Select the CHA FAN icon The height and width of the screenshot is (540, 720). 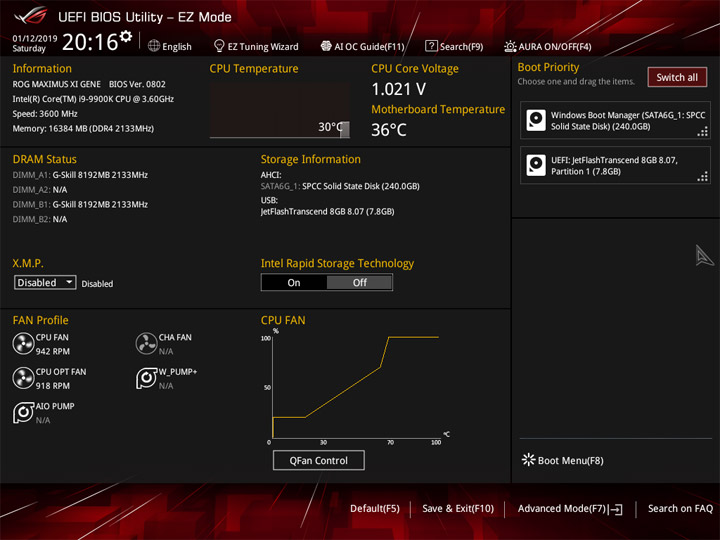coord(146,343)
